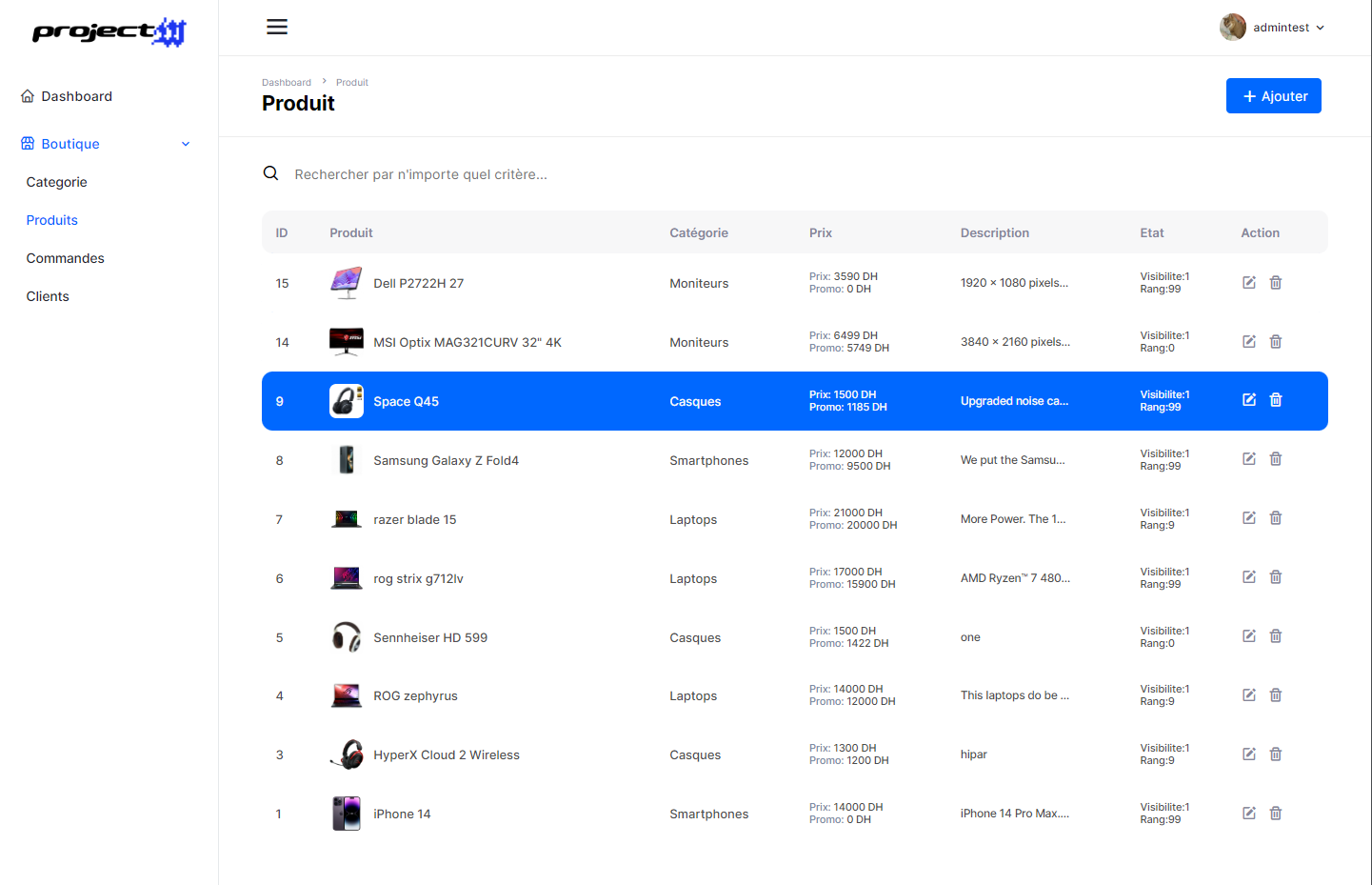Click the ROG zephyrus product thumbnail

pyautogui.click(x=347, y=696)
